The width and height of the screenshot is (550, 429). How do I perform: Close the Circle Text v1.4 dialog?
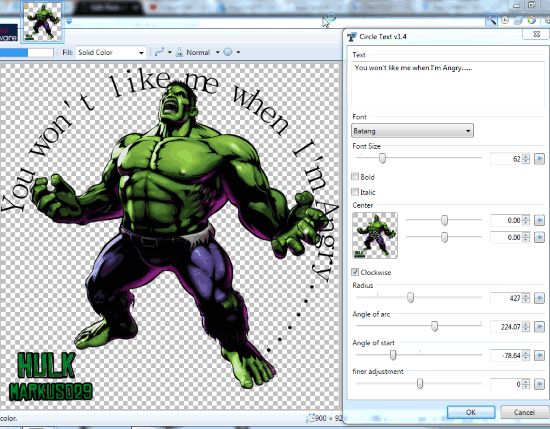(x=536, y=34)
